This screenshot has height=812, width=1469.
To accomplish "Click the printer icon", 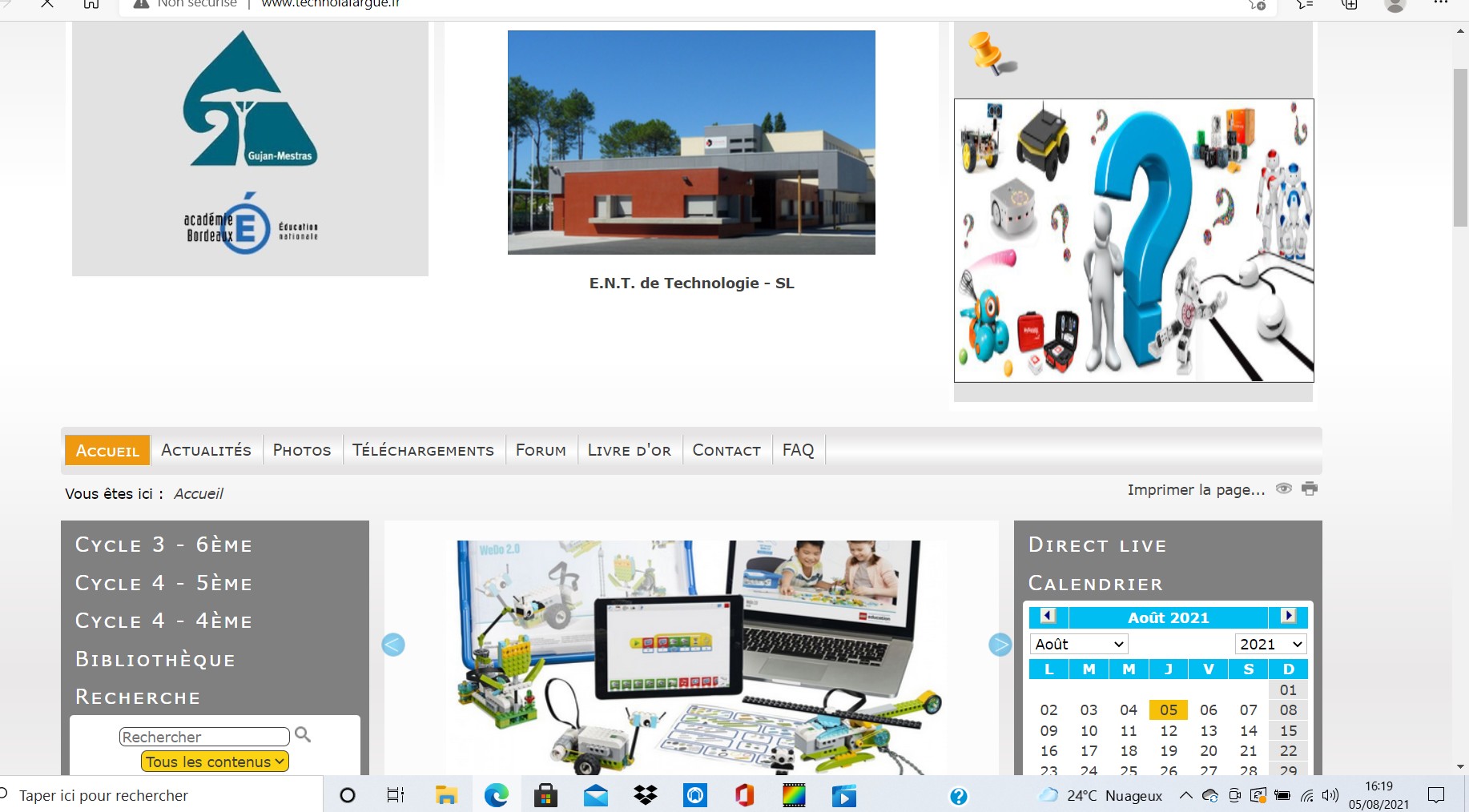I will [1310, 488].
